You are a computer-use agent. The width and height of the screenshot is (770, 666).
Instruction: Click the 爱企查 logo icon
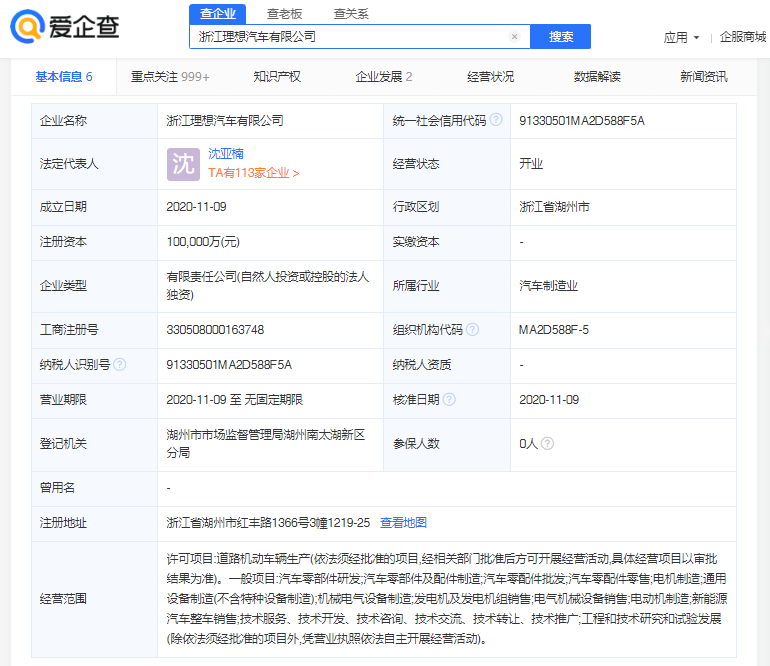coord(28,27)
